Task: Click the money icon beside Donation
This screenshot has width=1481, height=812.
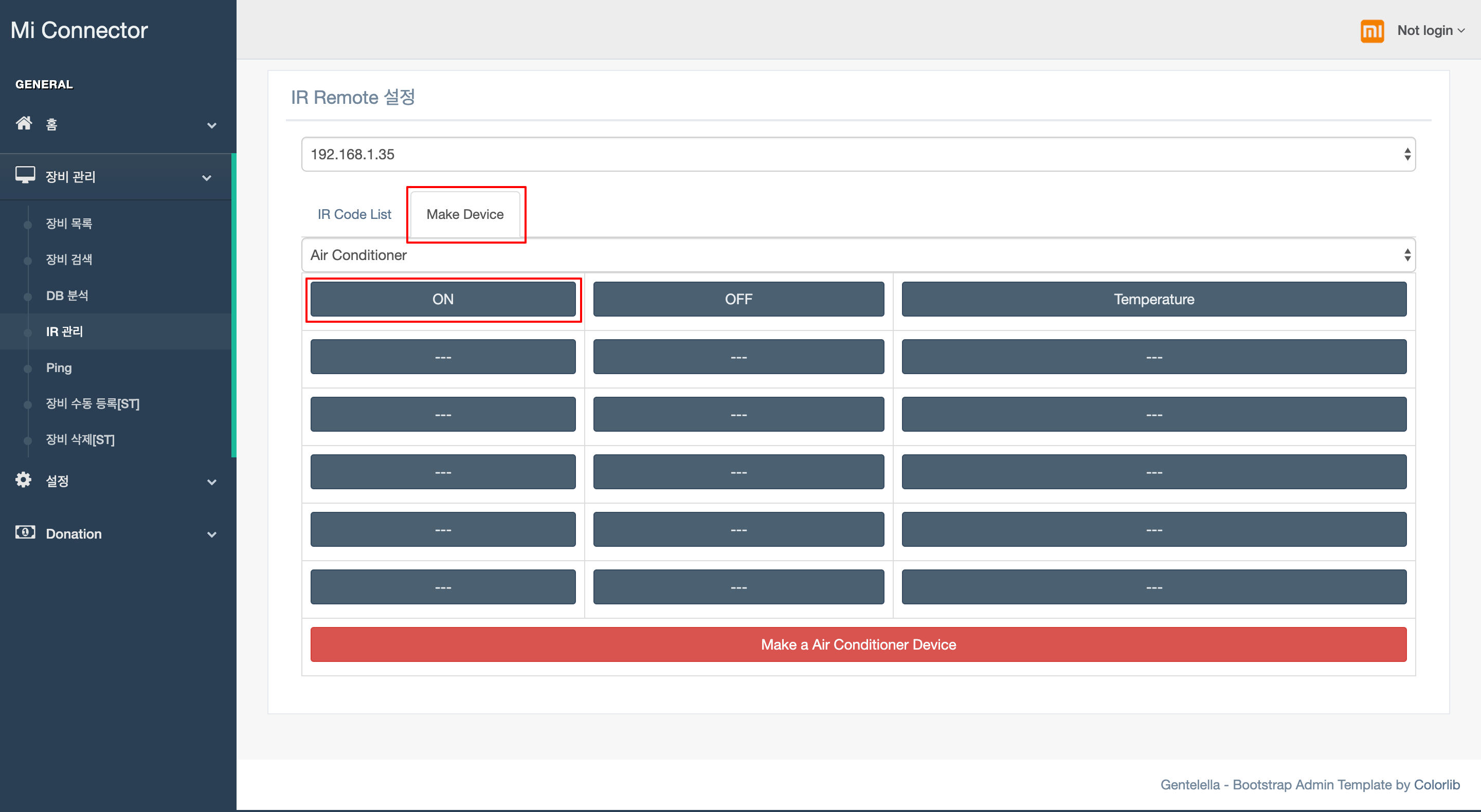Action: [x=25, y=532]
